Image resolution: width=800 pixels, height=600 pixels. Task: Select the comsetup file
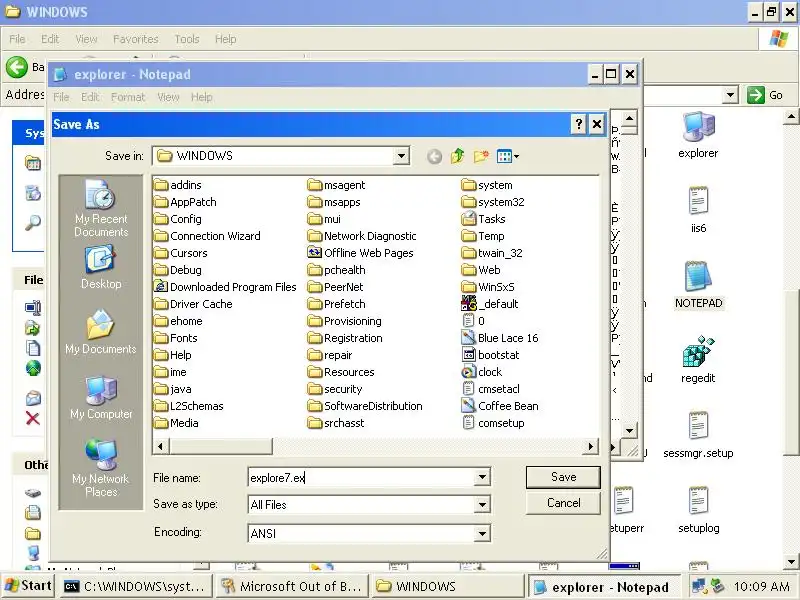click(493, 423)
